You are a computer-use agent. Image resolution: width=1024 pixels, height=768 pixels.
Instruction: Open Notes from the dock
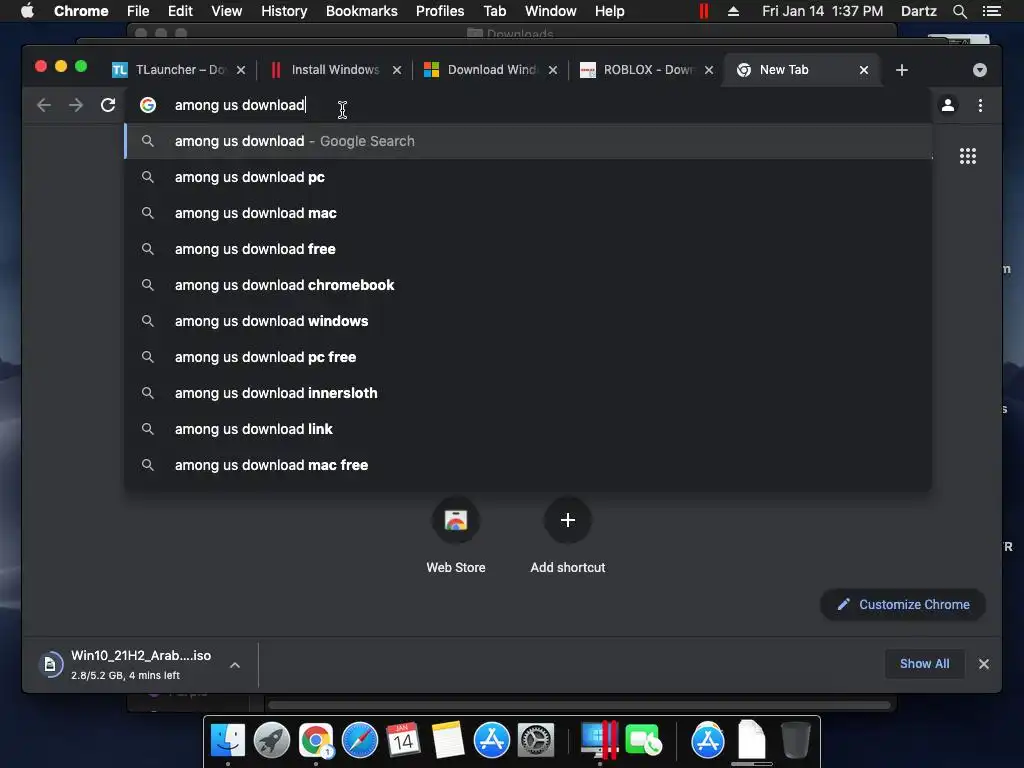(x=447, y=741)
